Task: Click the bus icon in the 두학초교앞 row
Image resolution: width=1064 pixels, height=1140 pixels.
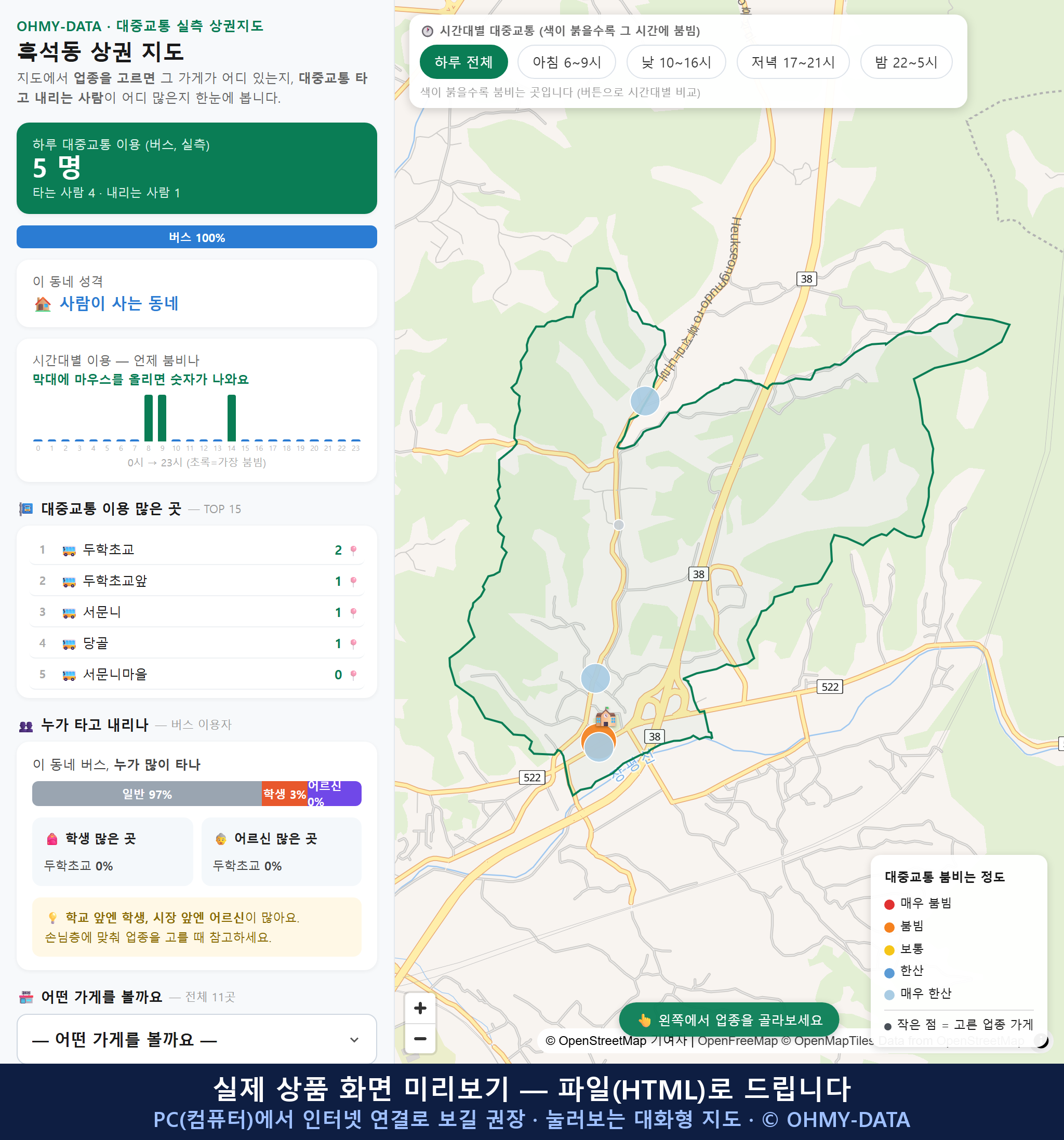Action: point(69,582)
